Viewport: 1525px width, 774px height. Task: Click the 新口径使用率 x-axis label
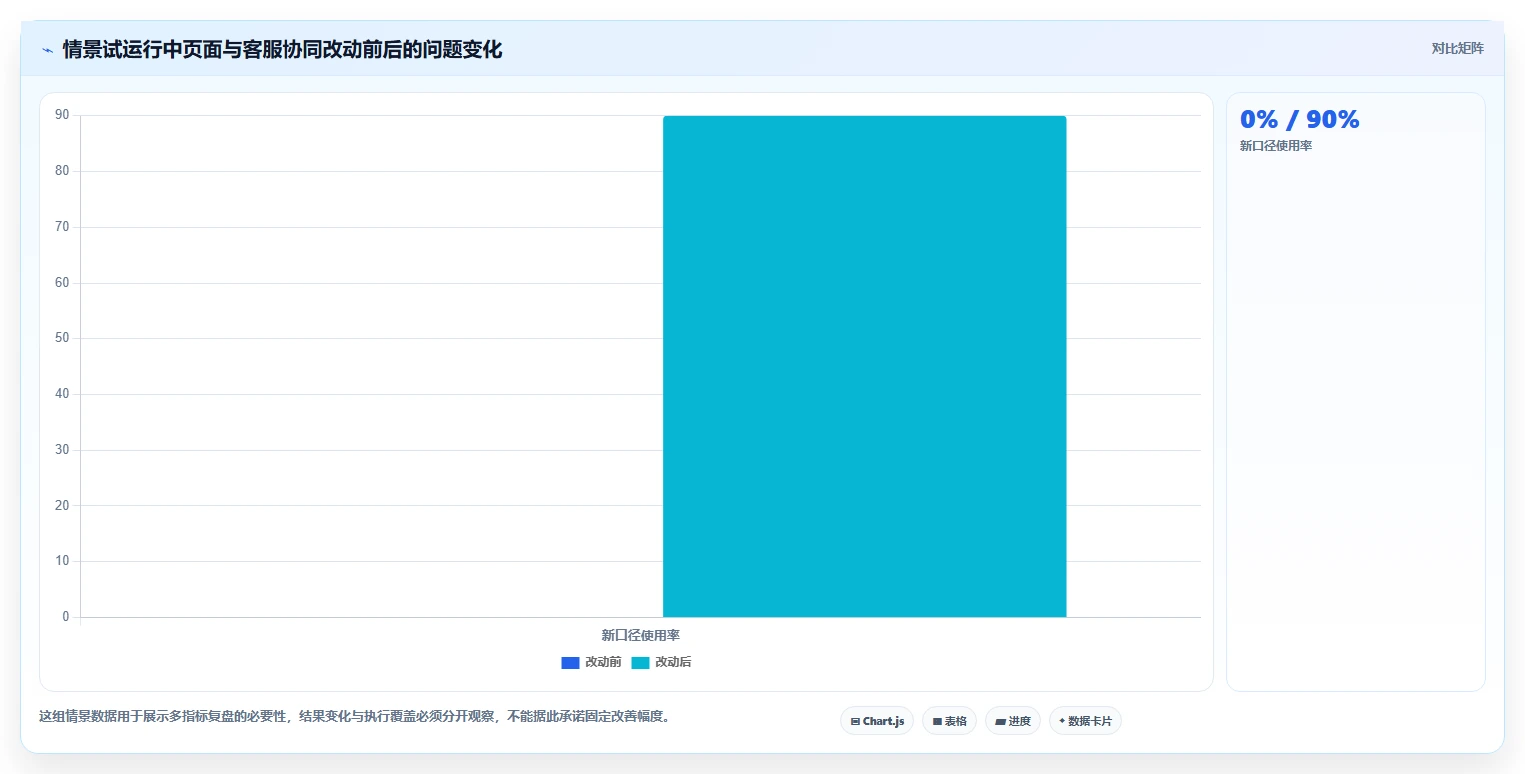point(641,635)
